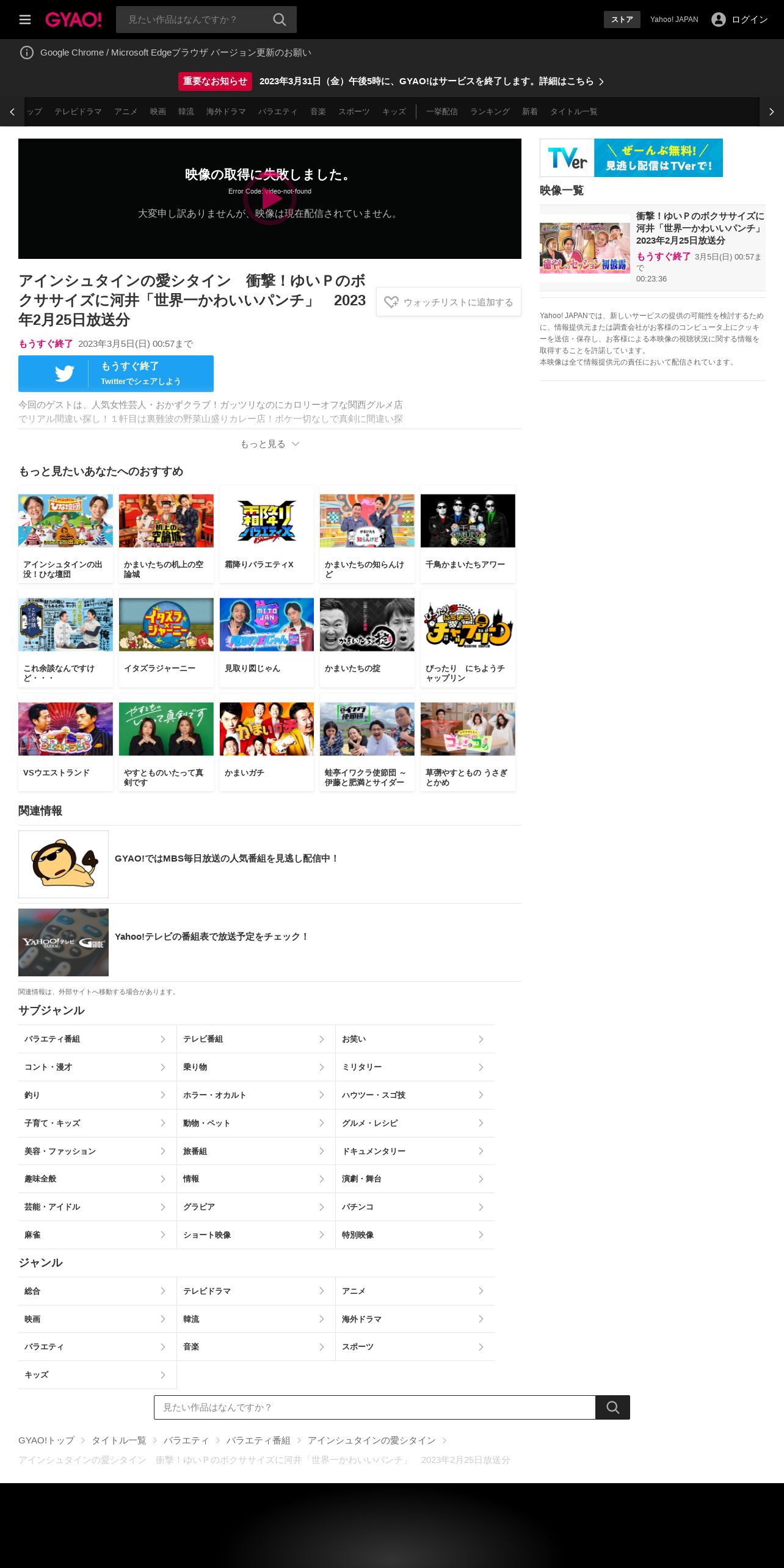Open Yahoo! JAPAN link in header

(x=674, y=20)
